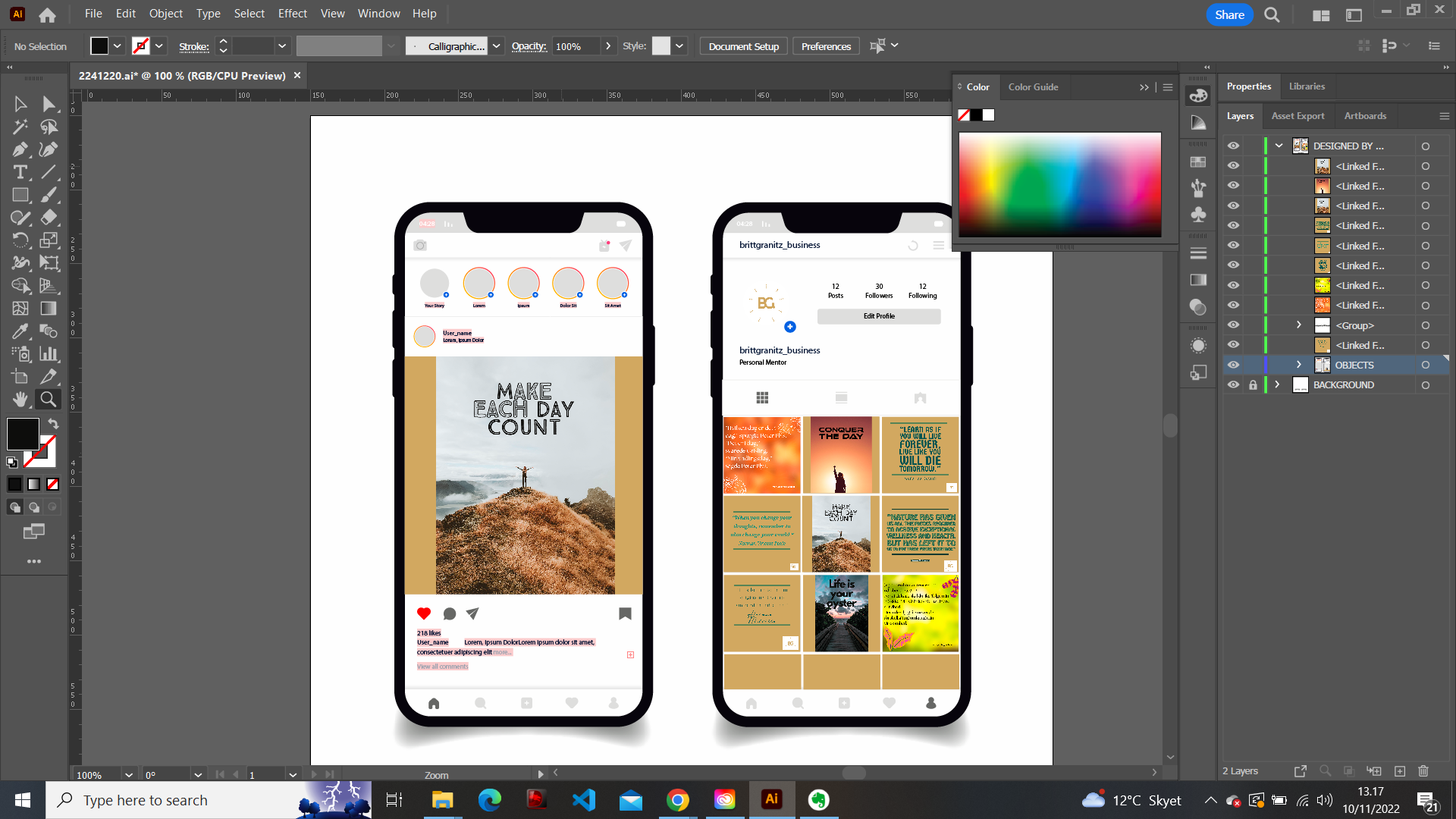Switch to the Artboards tab

click(1364, 116)
